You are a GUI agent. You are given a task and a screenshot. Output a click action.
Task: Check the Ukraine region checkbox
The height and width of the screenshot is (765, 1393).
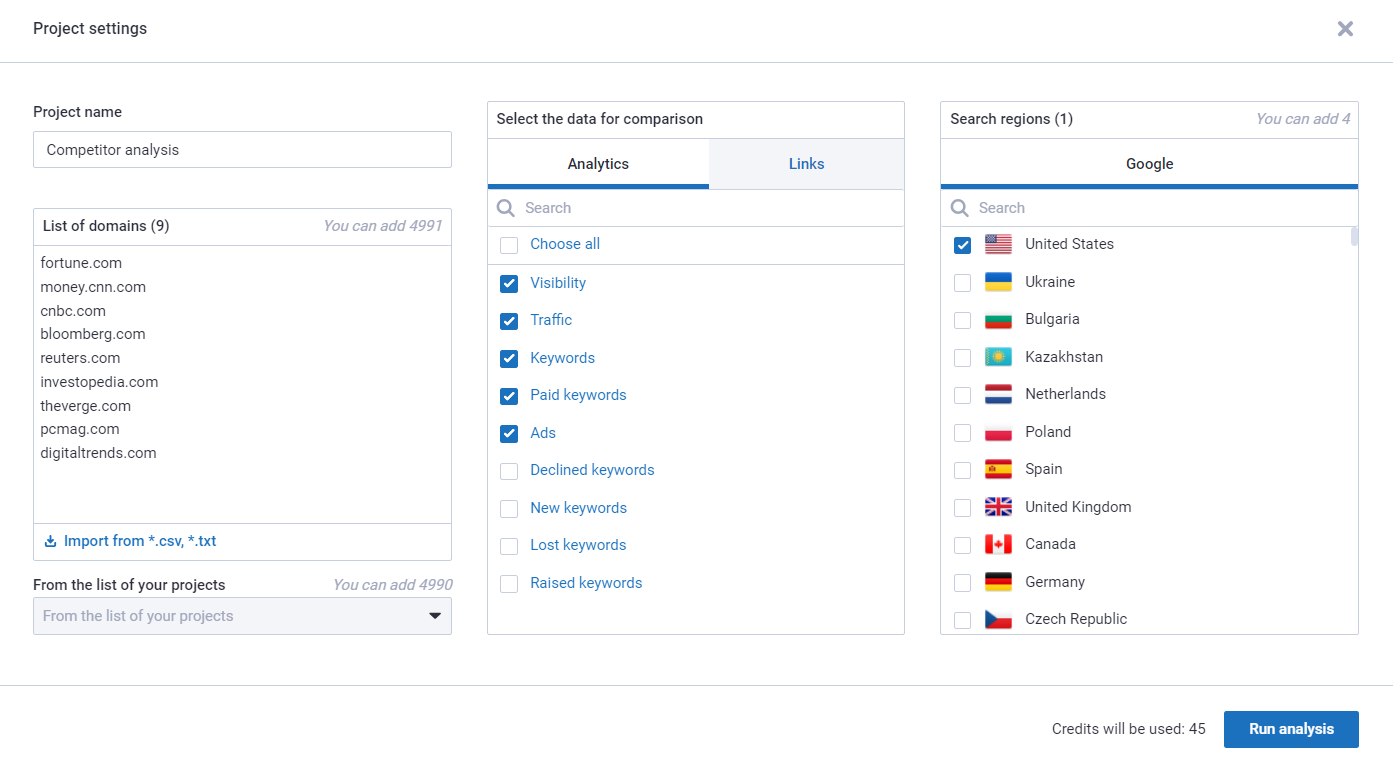pos(962,283)
